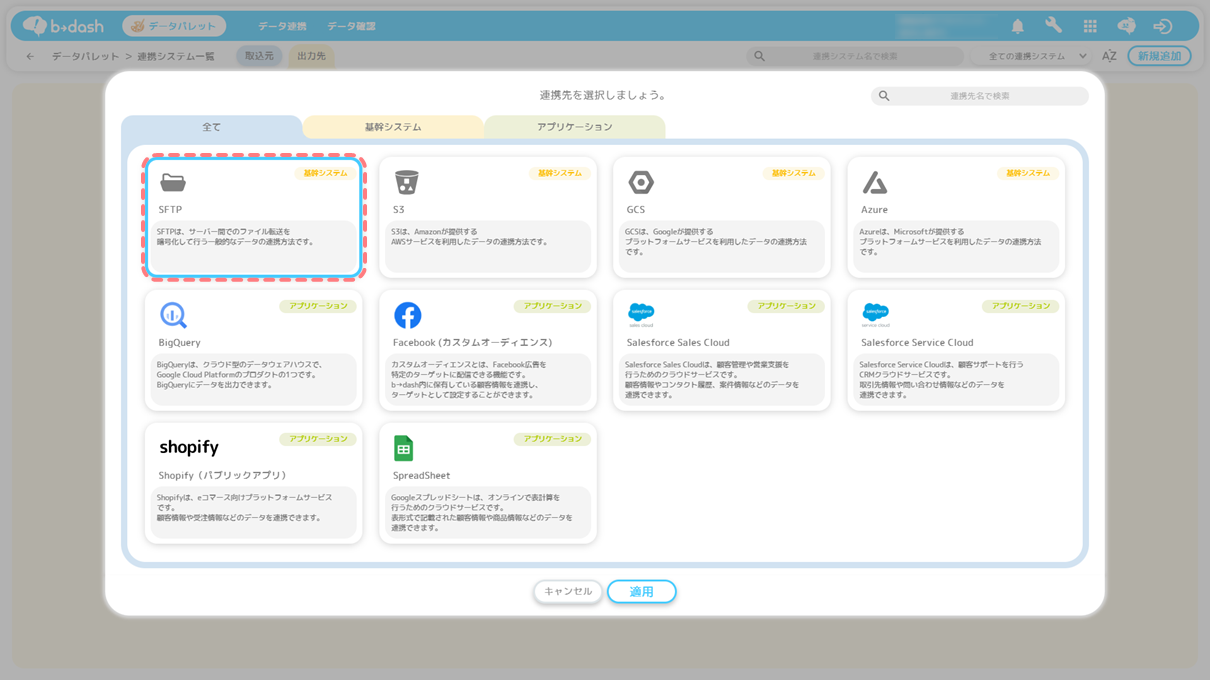Click the search magnifier in the top bar
This screenshot has width=1210, height=680.
click(759, 56)
